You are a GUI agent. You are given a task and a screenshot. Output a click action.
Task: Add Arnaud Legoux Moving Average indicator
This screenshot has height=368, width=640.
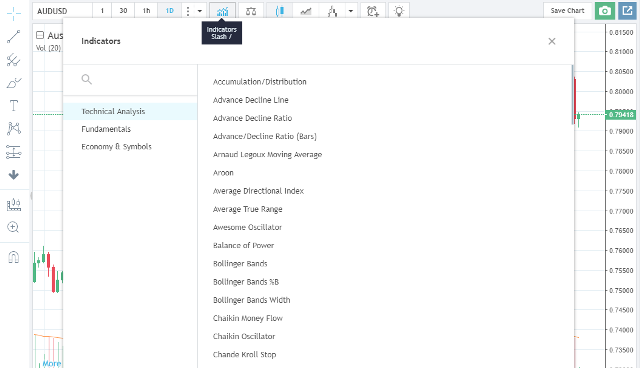click(x=267, y=155)
